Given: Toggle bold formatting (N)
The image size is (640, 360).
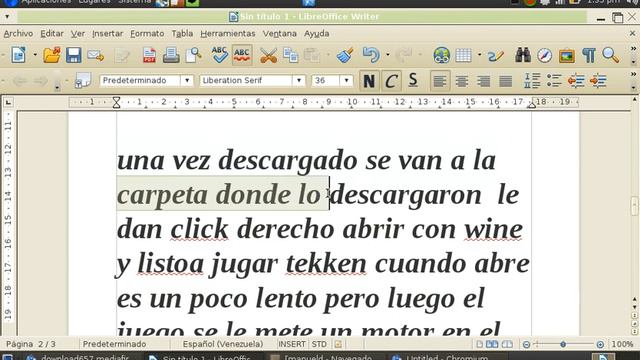Looking at the screenshot, I should (369, 81).
